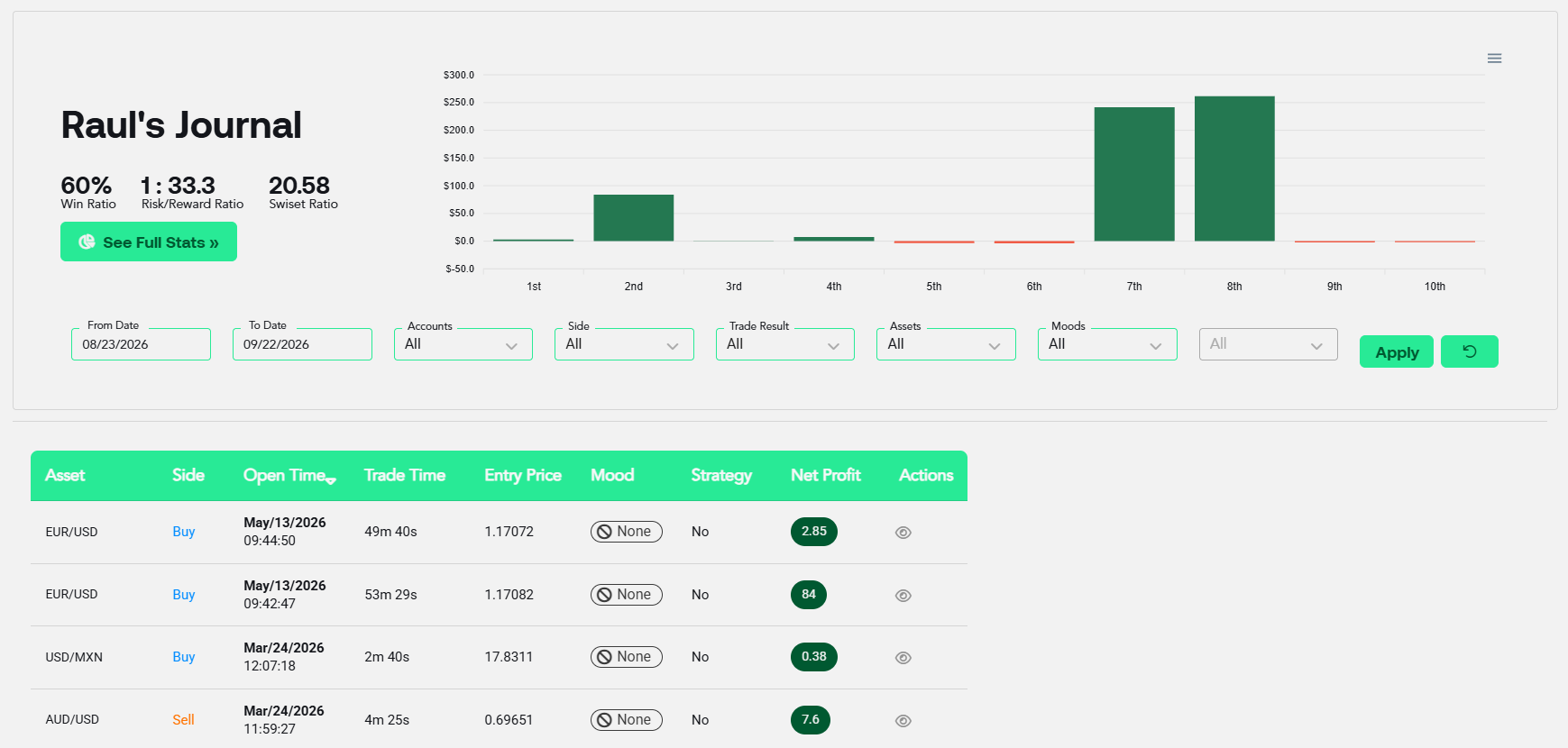Click entry price 1.17072
The image size is (1568, 748).
(x=509, y=532)
